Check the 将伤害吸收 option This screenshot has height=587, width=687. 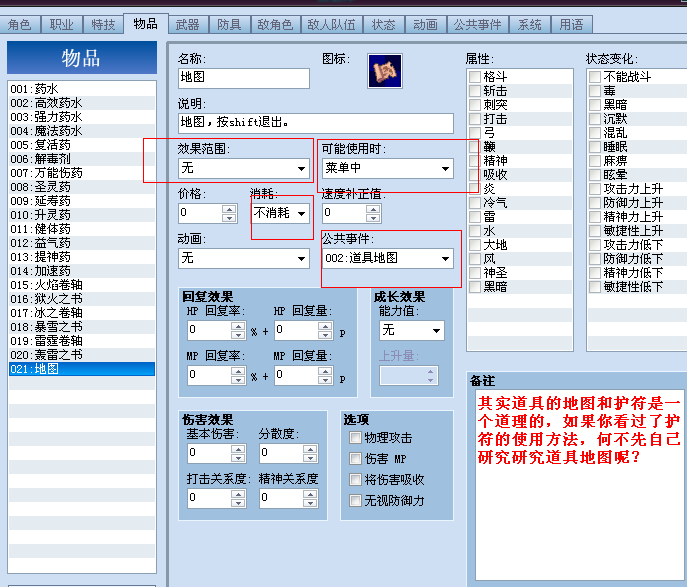[355, 480]
